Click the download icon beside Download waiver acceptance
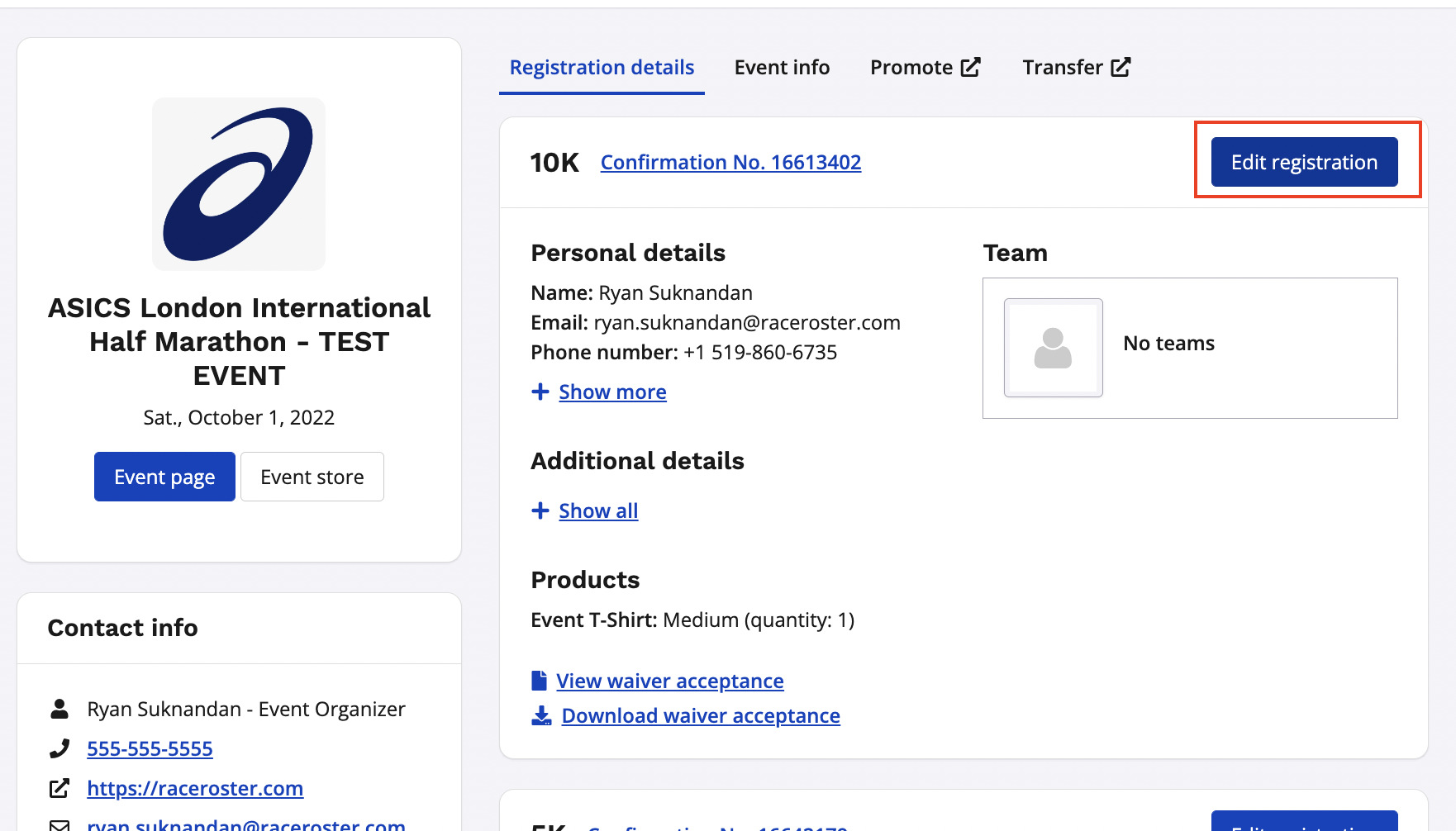The image size is (1456, 831). [541, 715]
